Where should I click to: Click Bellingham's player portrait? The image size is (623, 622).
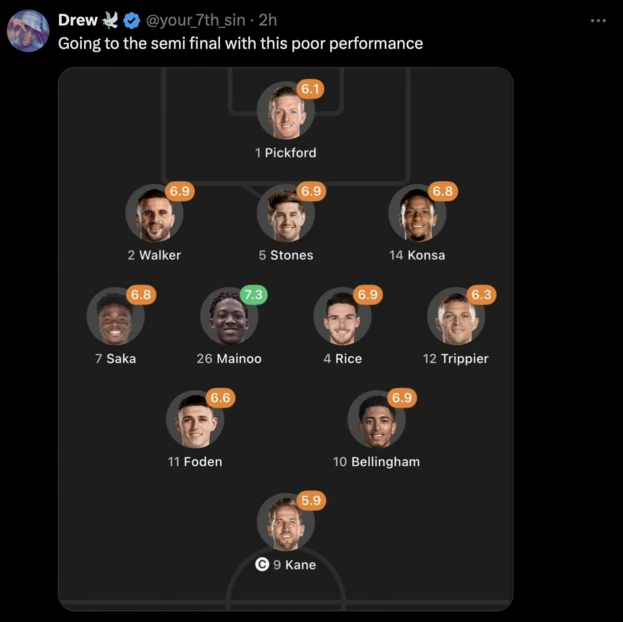tap(376, 421)
